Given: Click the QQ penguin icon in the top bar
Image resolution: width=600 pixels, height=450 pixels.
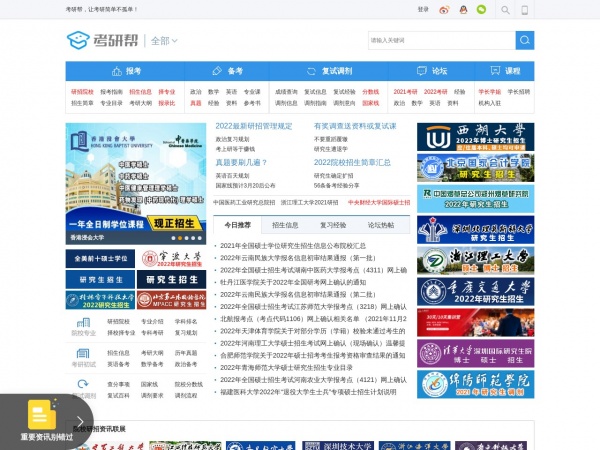Looking at the screenshot, I should tap(463, 10).
